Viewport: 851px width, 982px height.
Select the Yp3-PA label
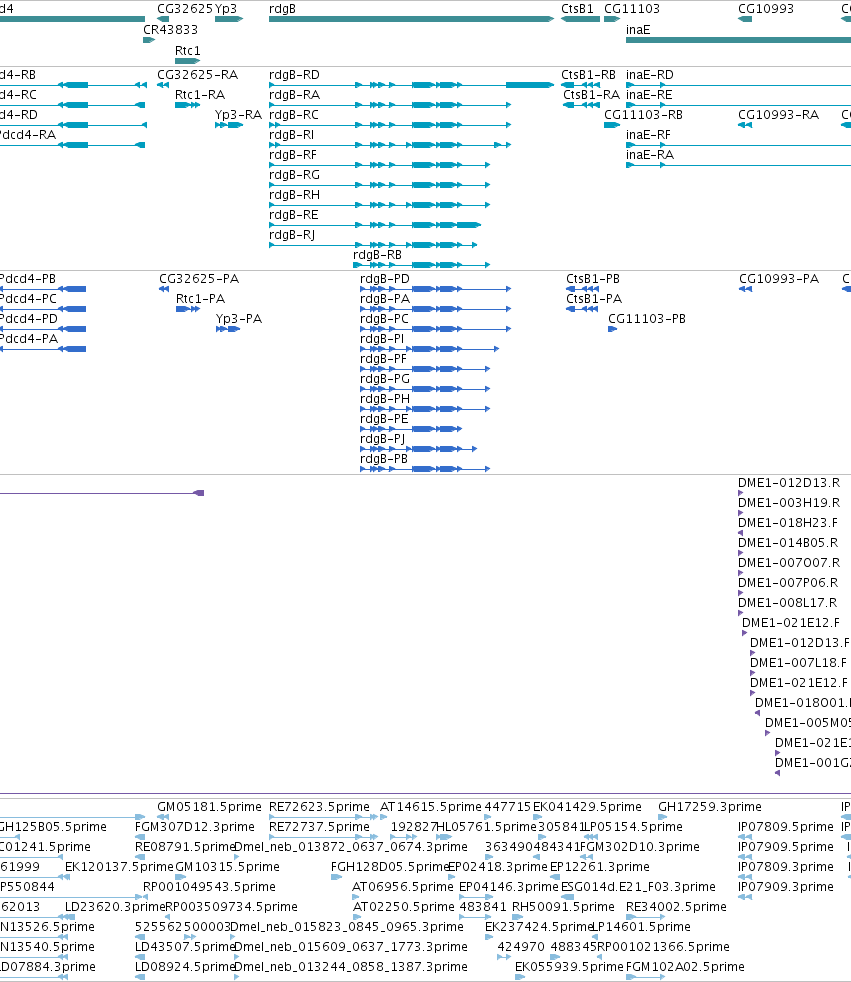tap(239, 319)
